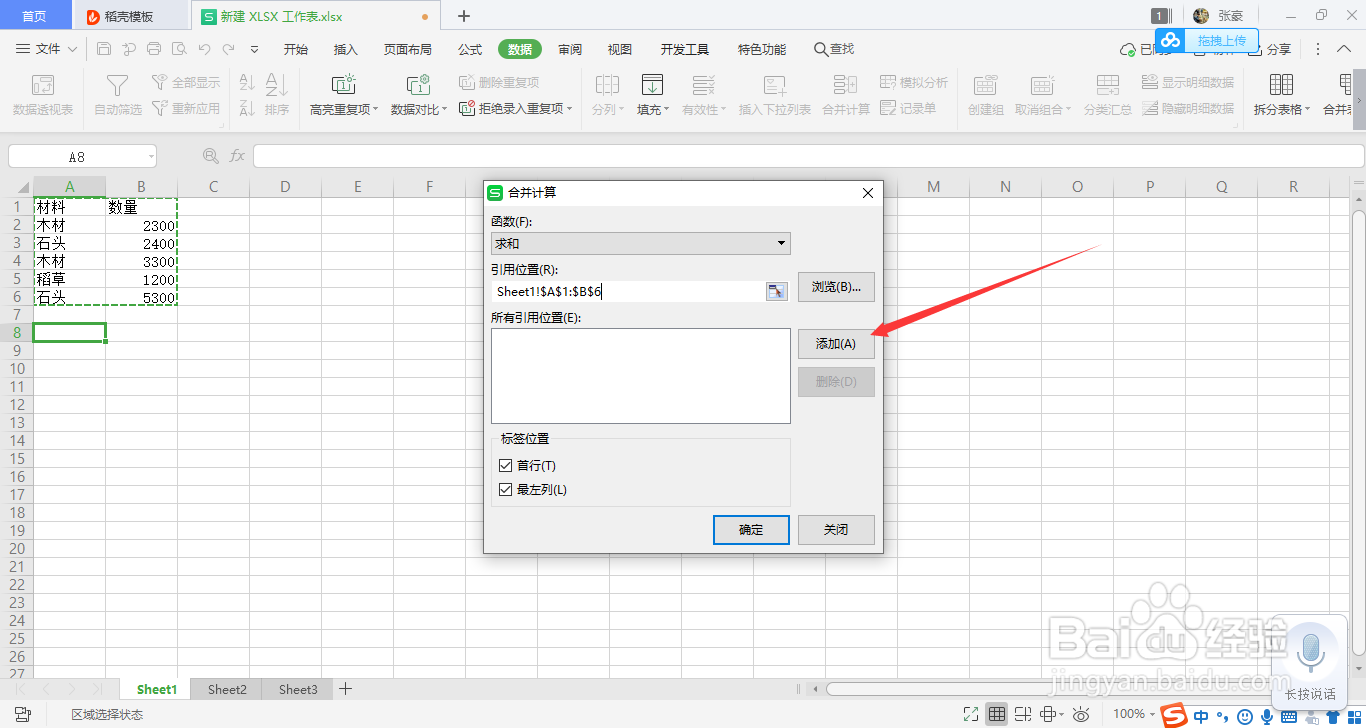Click the add new sheet plus icon
This screenshot has height=728, width=1366.
pos(345,689)
